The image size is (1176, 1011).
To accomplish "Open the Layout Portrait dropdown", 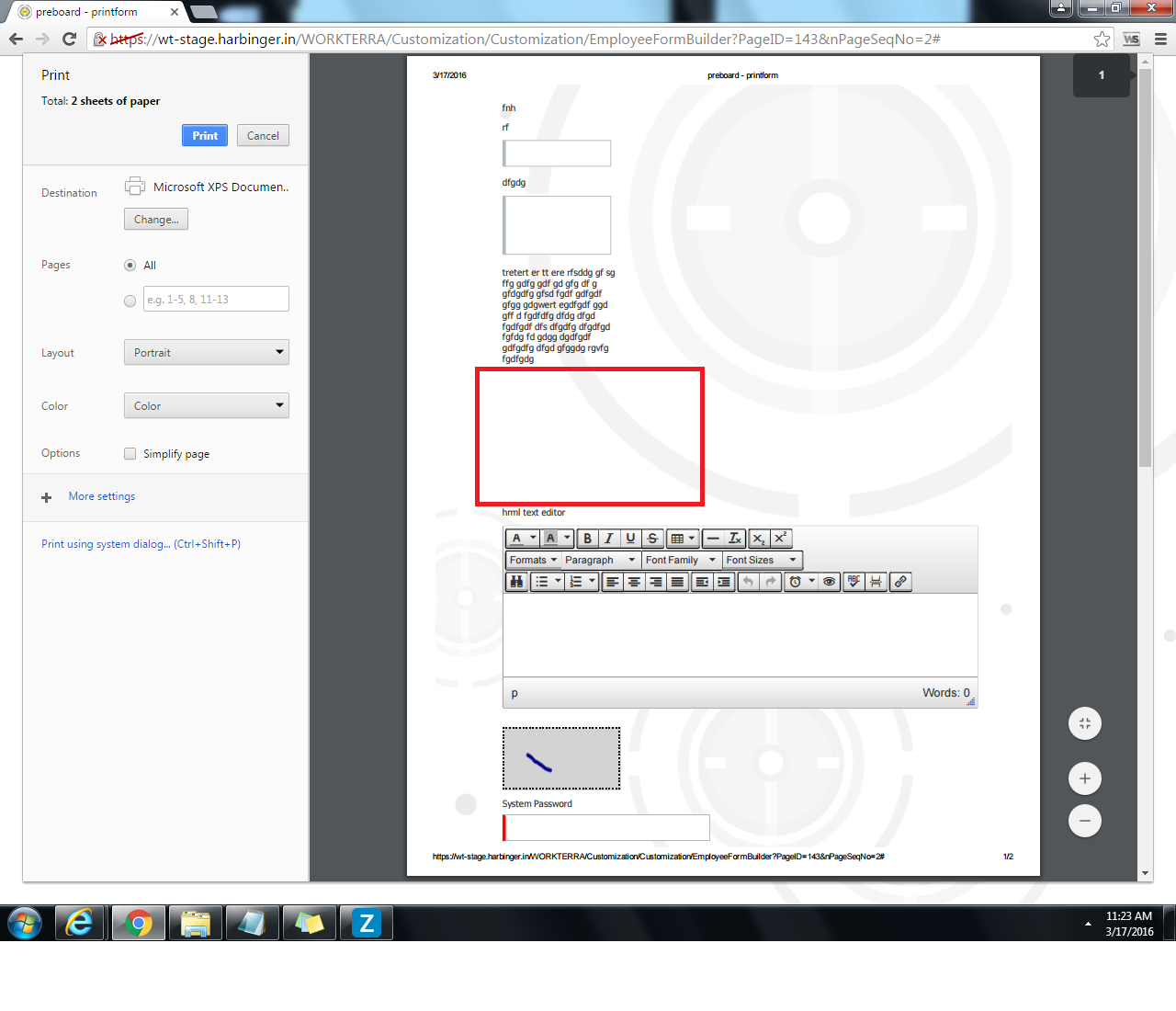I will (206, 353).
